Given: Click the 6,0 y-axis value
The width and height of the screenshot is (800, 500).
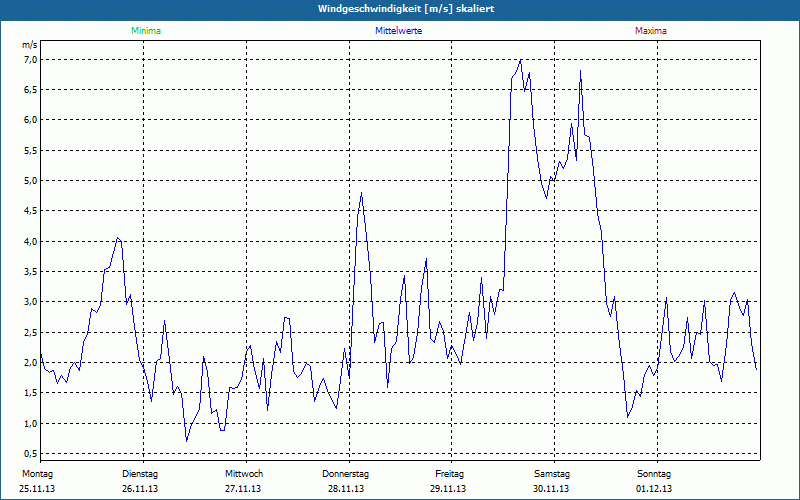Looking at the screenshot, I should pos(31,120).
